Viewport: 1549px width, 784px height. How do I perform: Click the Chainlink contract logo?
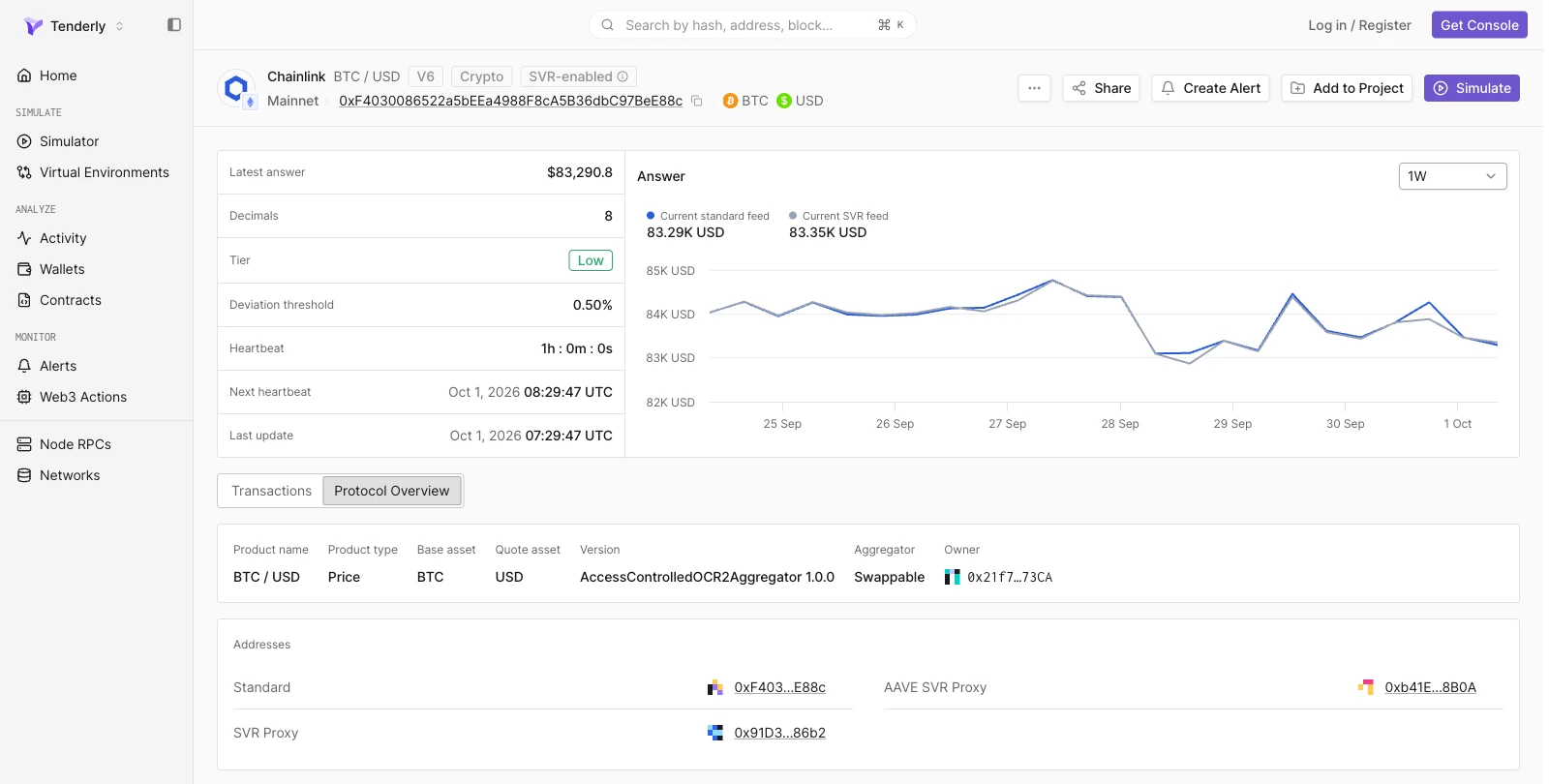tap(236, 89)
